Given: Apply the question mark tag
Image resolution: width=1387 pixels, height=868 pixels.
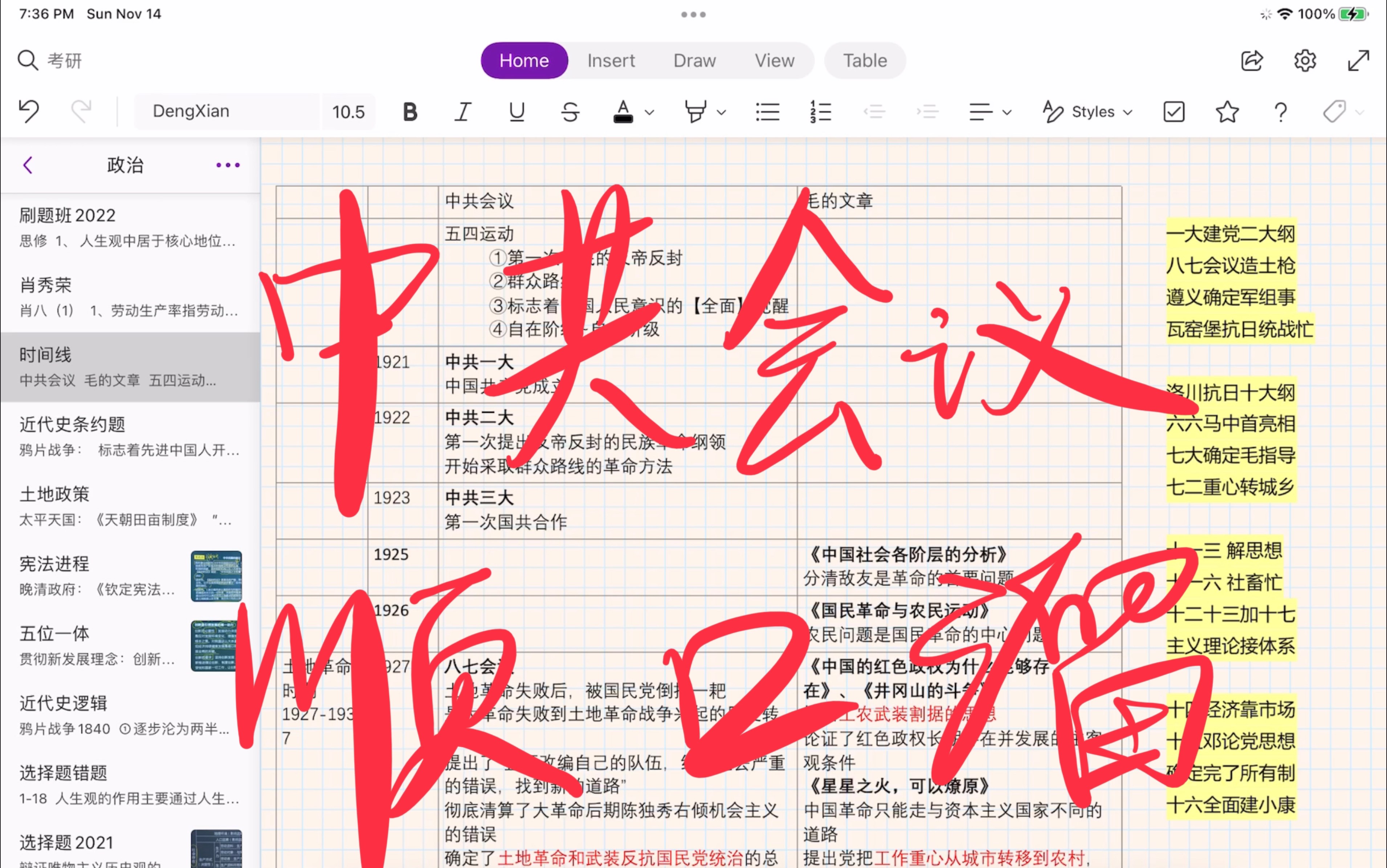Looking at the screenshot, I should point(1280,111).
